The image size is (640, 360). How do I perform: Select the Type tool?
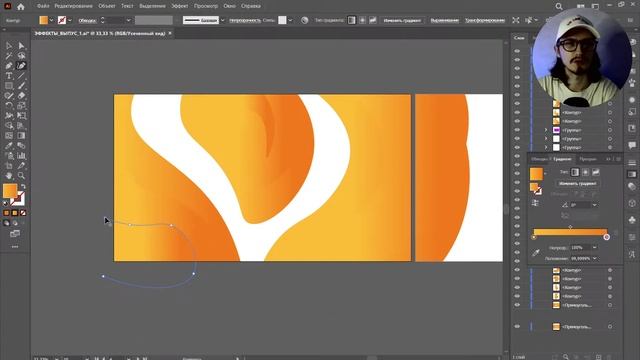[x=9, y=76]
